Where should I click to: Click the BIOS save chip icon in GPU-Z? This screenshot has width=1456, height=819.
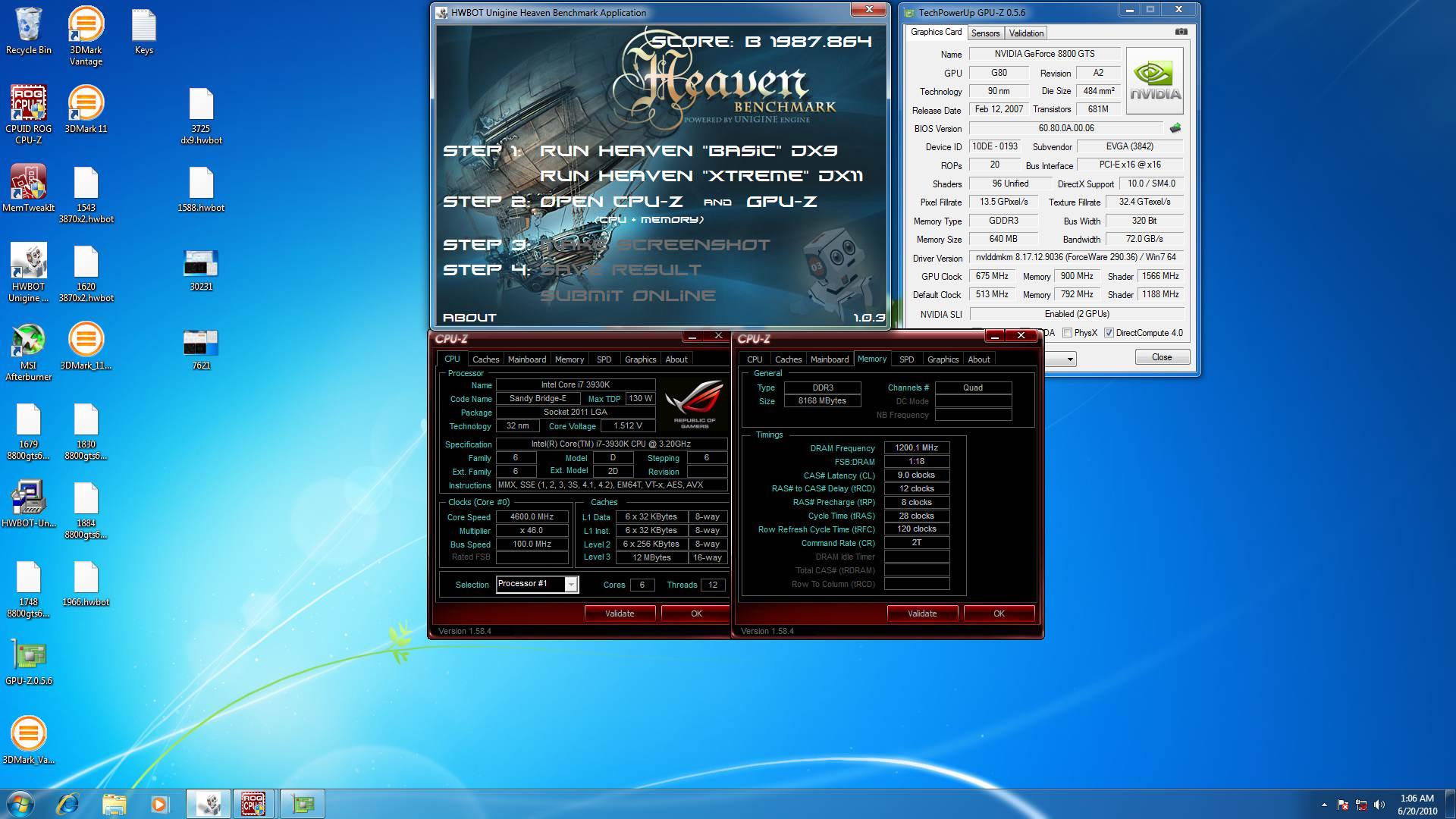(x=1175, y=128)
